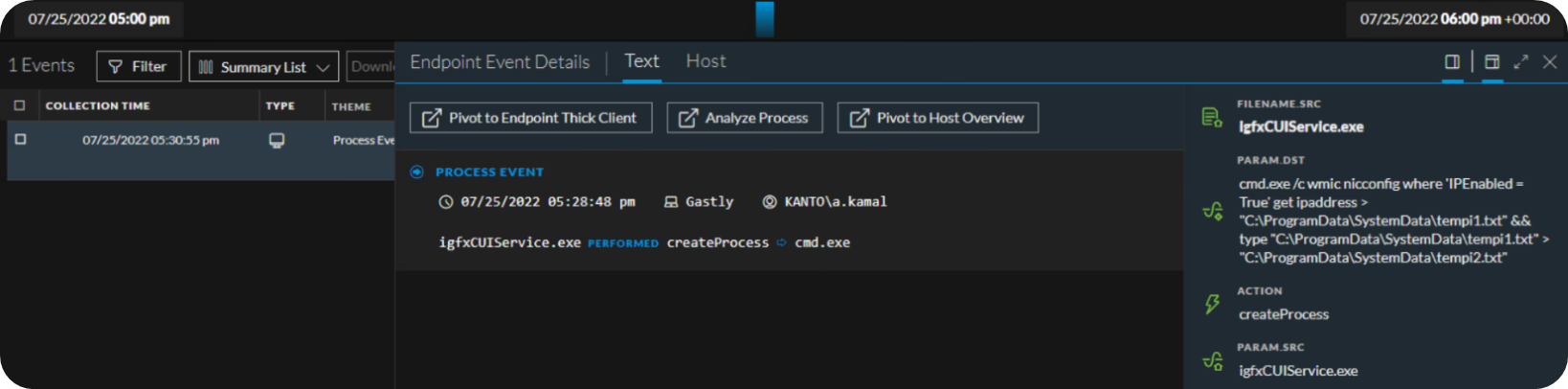Screen dimensions: 1568x389
Task: Click the endpoint monitor type icon
Action: click(277, 141)
